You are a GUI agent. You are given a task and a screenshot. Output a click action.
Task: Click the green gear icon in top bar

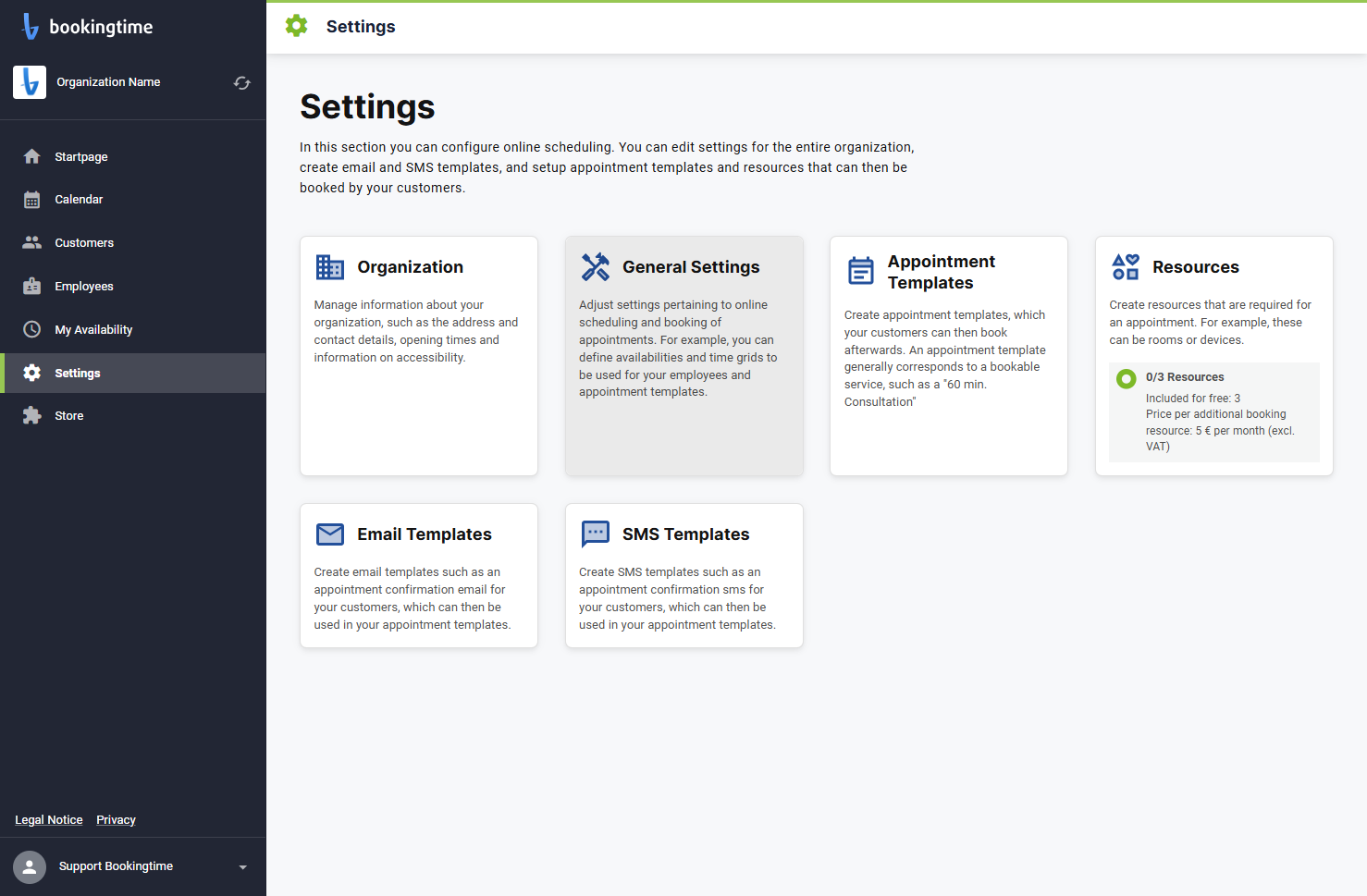pyautogui.click(x=297, y=26)
